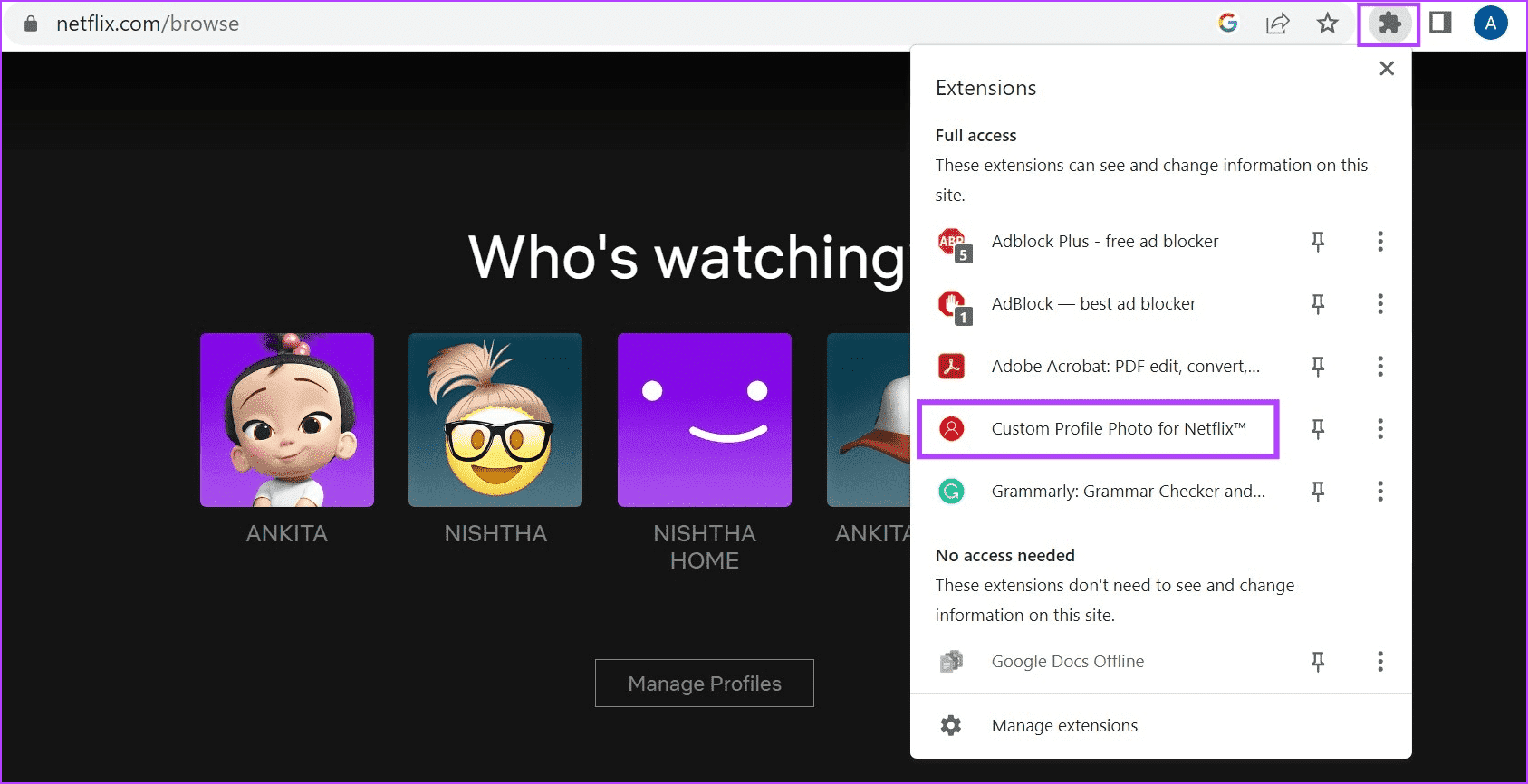Select Google Docs Offline entry
The height and width of the screenshot is (784, 1528).
click(x=1068, y=662)
